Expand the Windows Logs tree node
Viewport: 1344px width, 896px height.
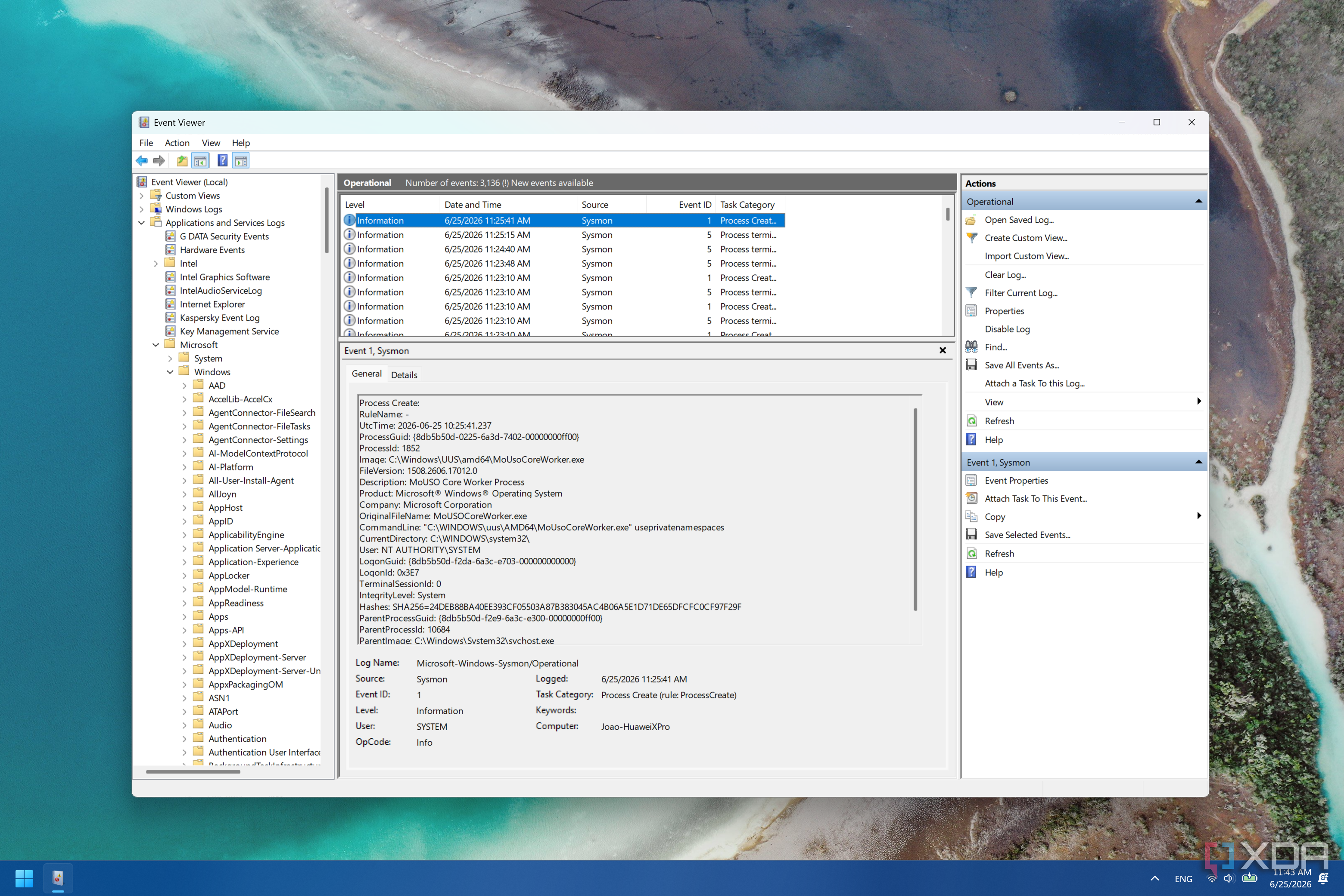[142, 209]
